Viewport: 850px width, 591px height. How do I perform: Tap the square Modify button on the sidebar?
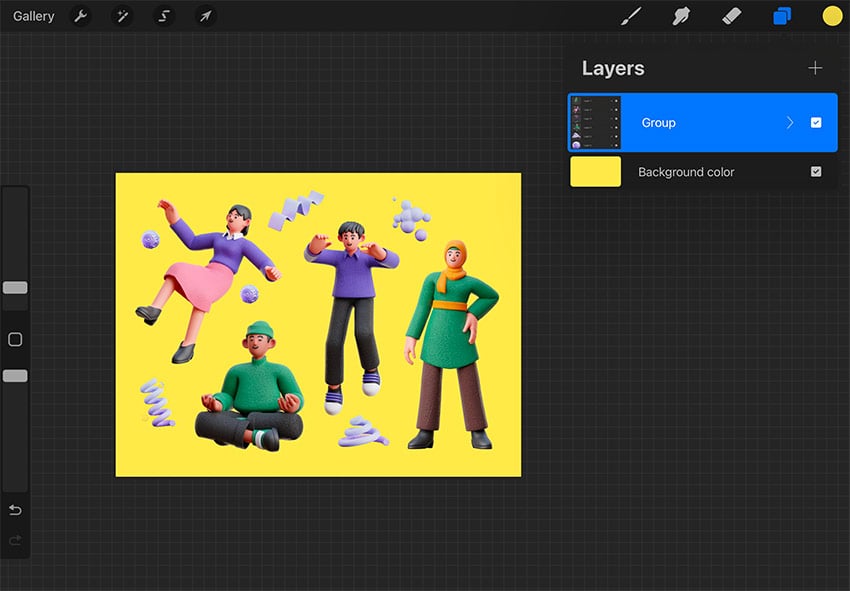pyautogui.click(x=14, y=339)
